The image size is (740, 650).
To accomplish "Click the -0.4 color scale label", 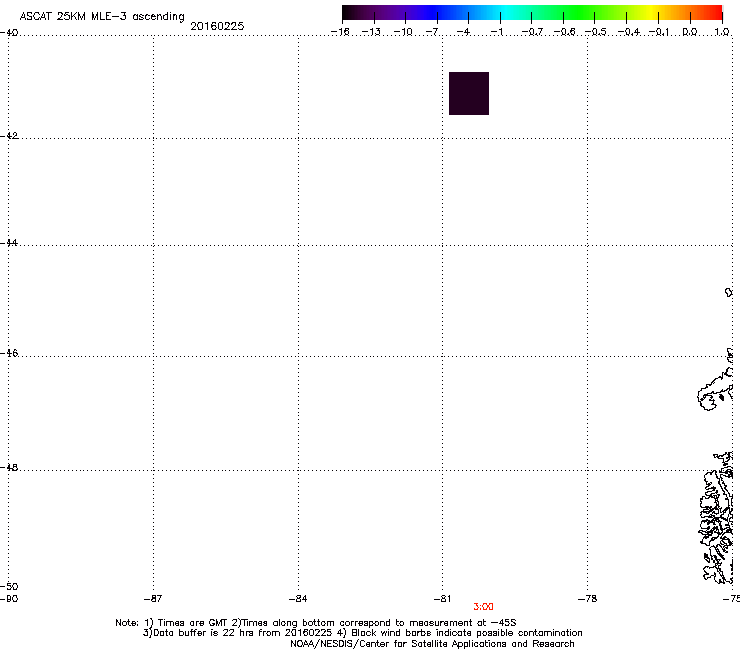I will pos(629,32).
